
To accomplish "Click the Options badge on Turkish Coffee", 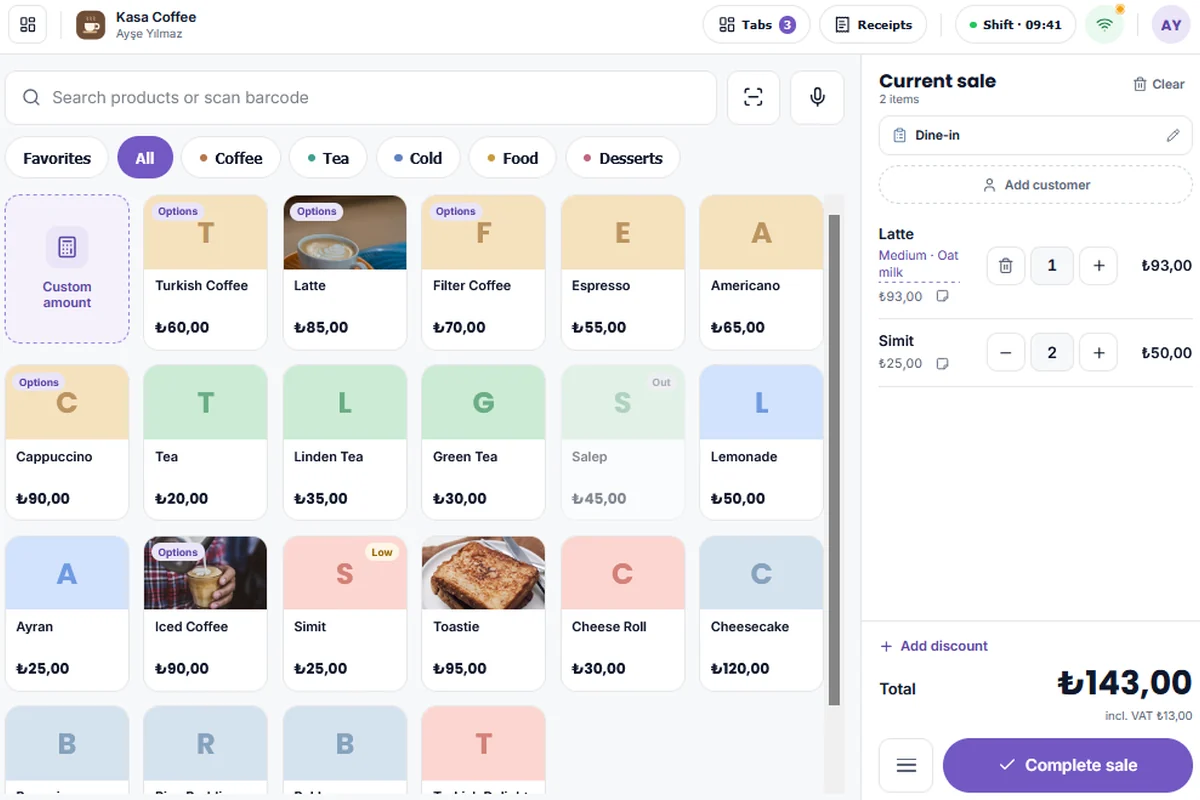I will click(x=178, y=211).
